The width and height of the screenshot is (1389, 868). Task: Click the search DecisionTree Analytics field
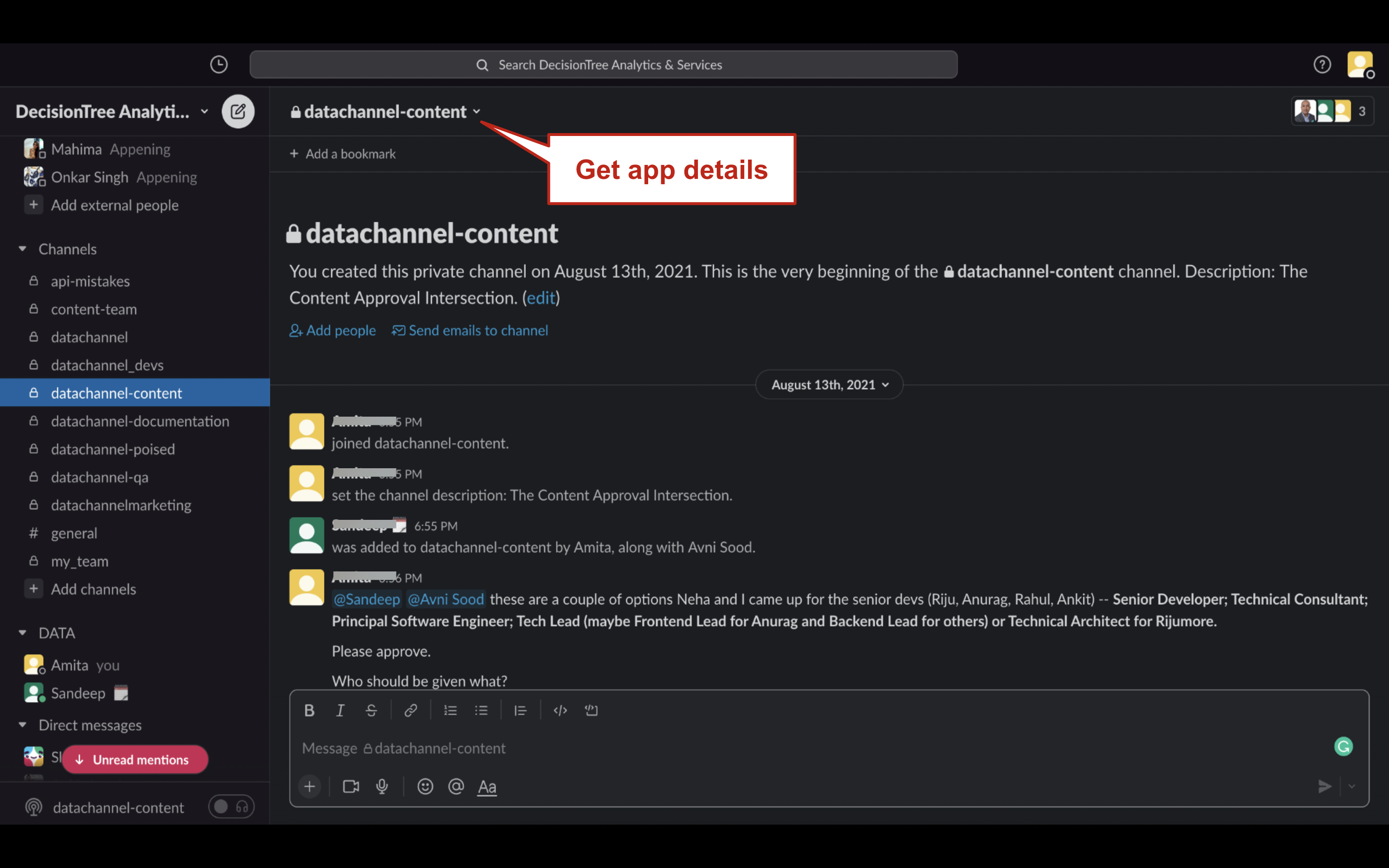pyautogui.click(x=603, y=64)
